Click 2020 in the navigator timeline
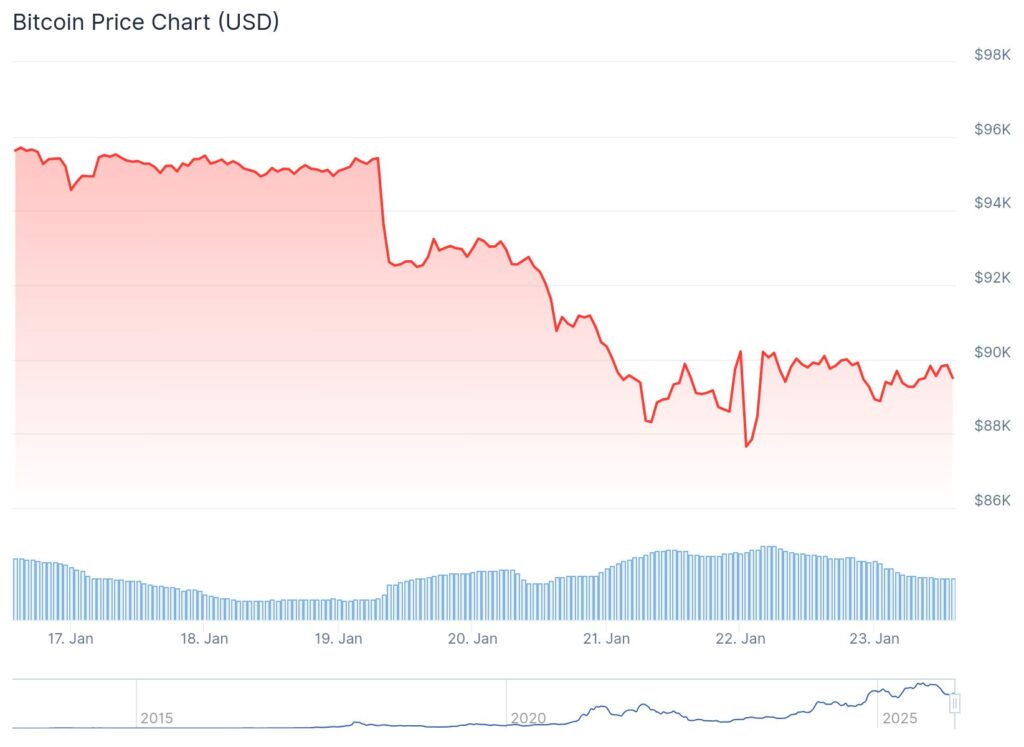Image resolution: width=1024 pixels, height=747 pixels. [528, 718]
